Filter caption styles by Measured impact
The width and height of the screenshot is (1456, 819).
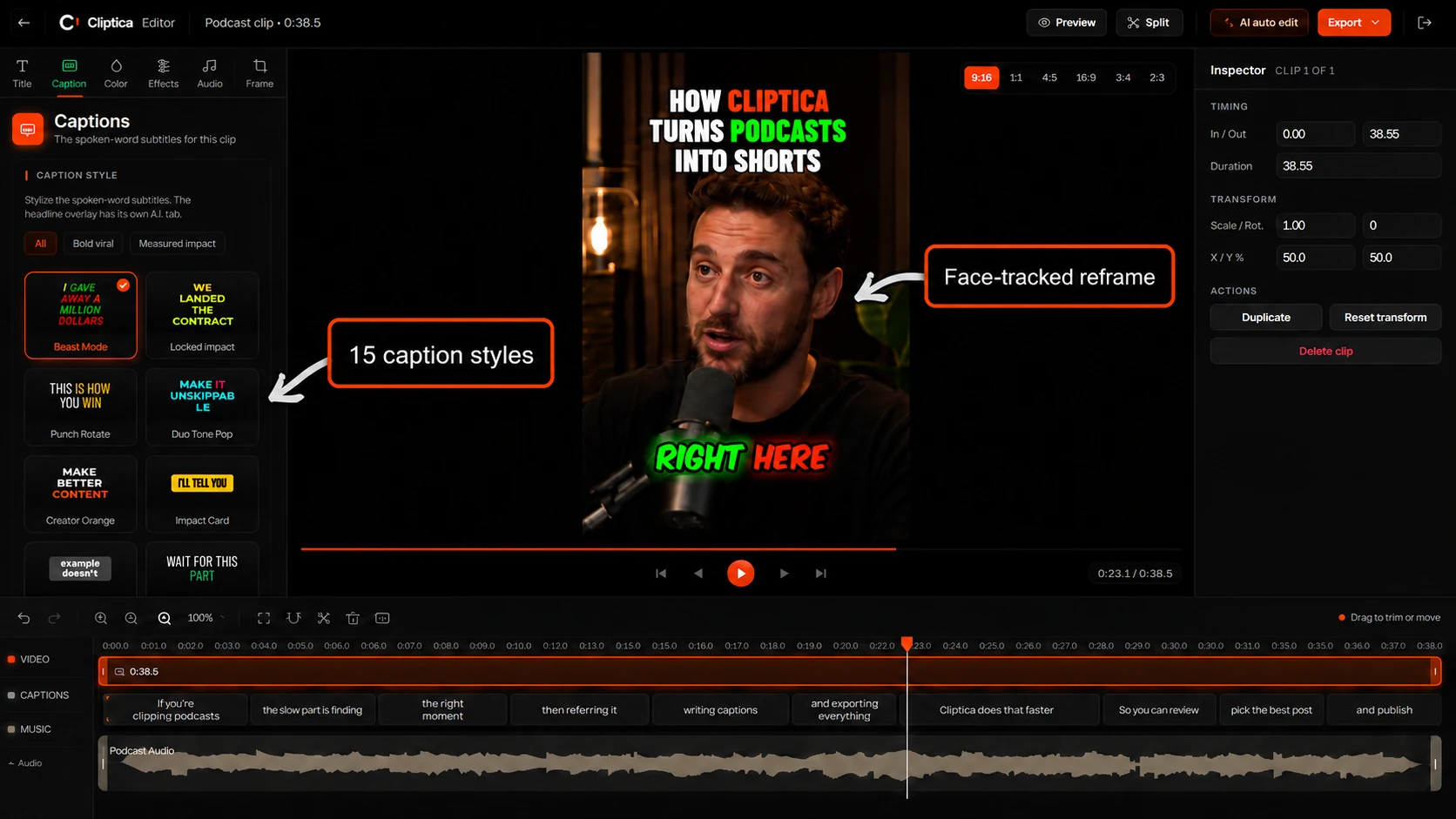tap(177, 244)
